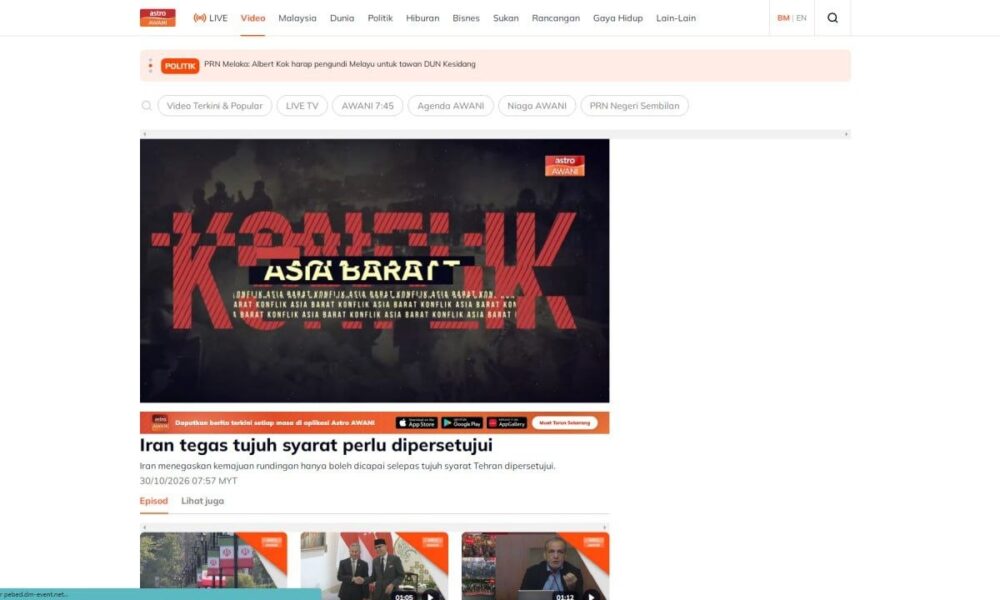Image resolution: width=1000 pixels, height=600 pixels.
Task: Click right arrow of chips scrollbar
Action: (846, 134)
